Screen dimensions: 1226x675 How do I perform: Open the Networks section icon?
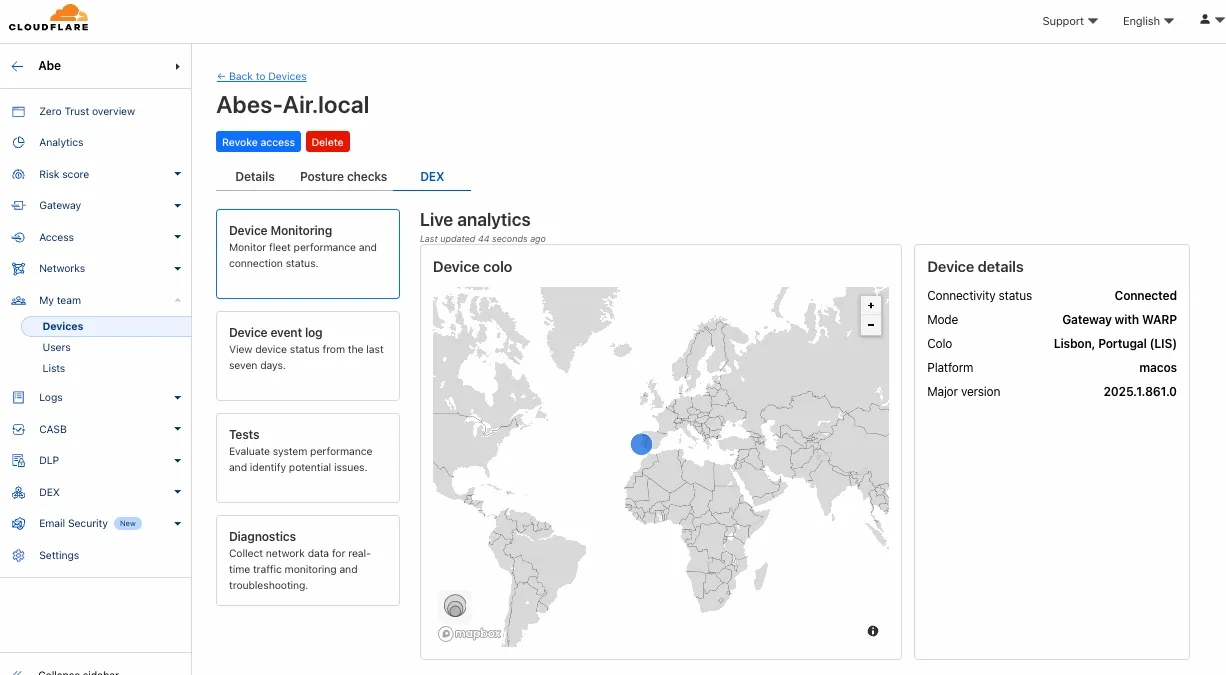18,268
